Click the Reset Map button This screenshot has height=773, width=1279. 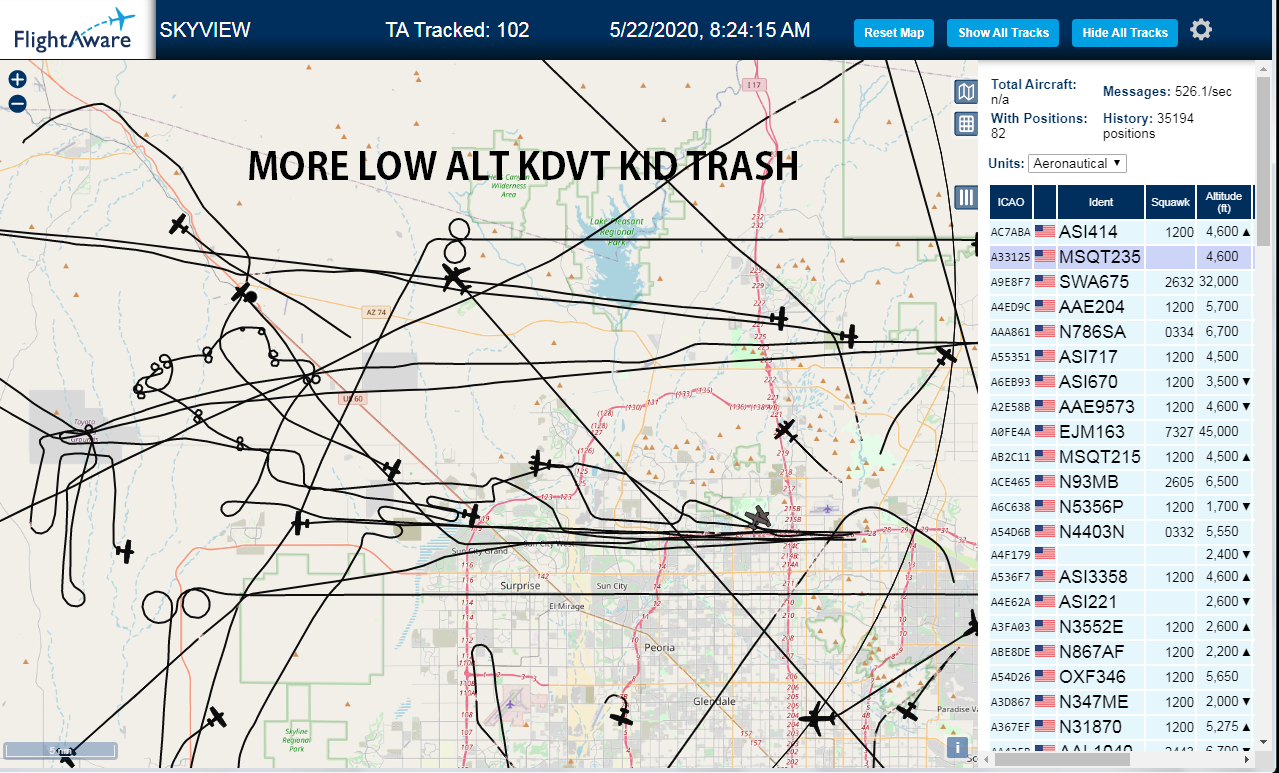[x=894, y=33]
